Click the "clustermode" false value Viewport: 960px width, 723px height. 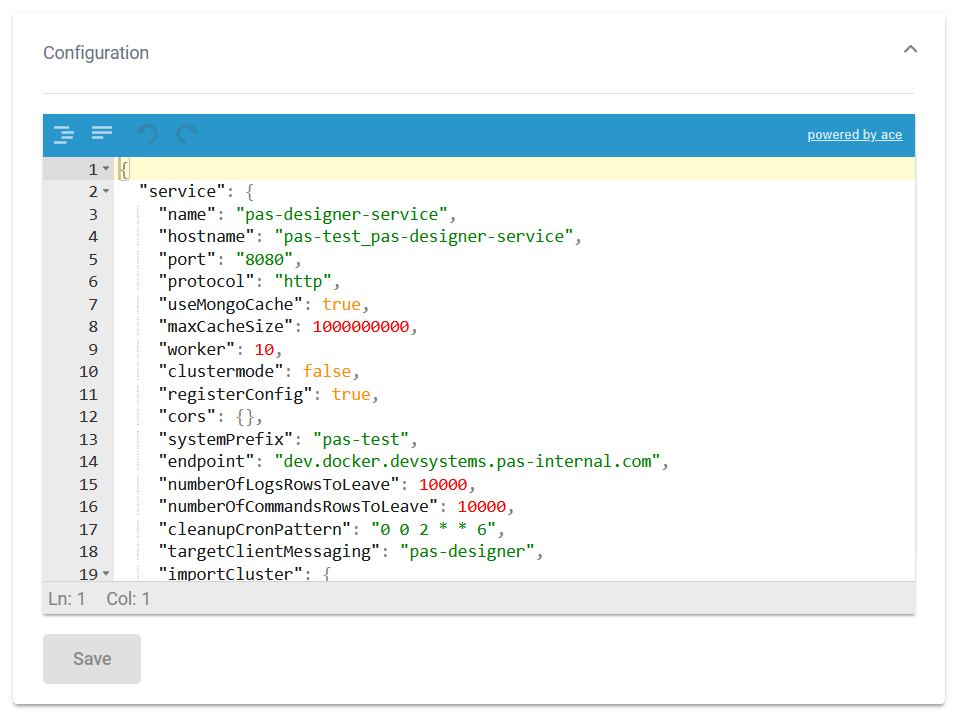[x=327, y=371]
